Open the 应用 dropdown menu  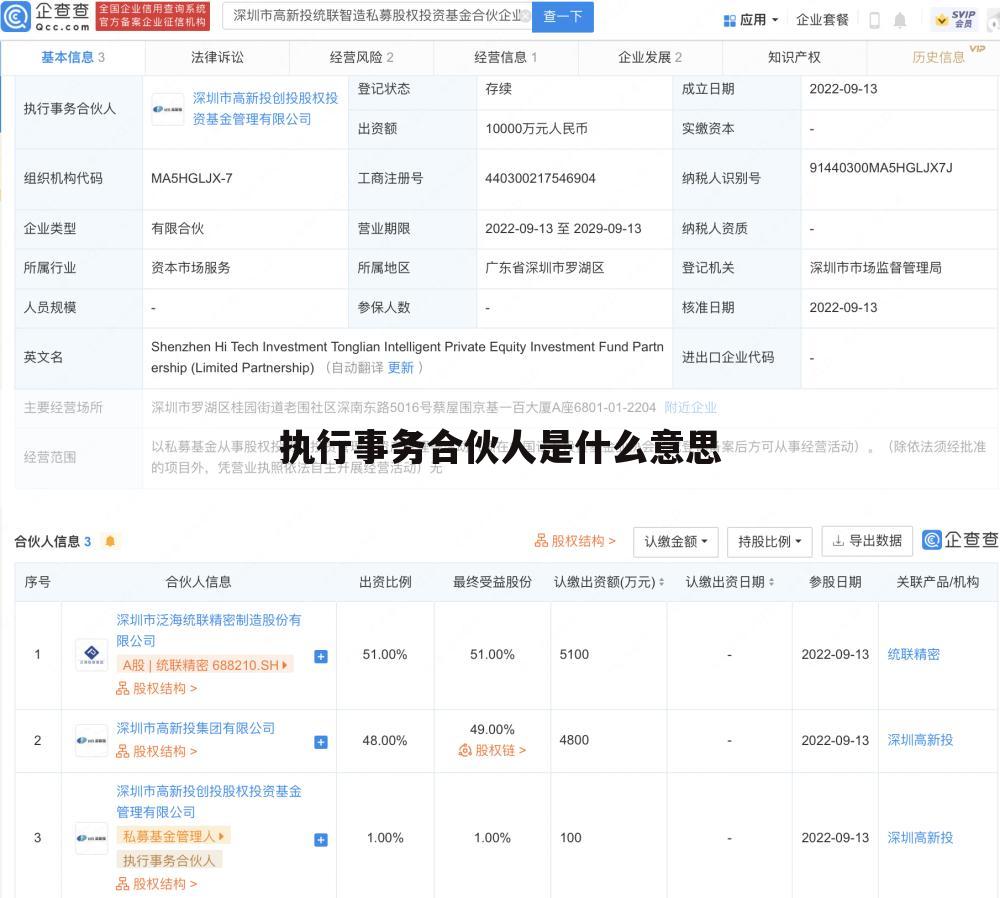[751, 20]
